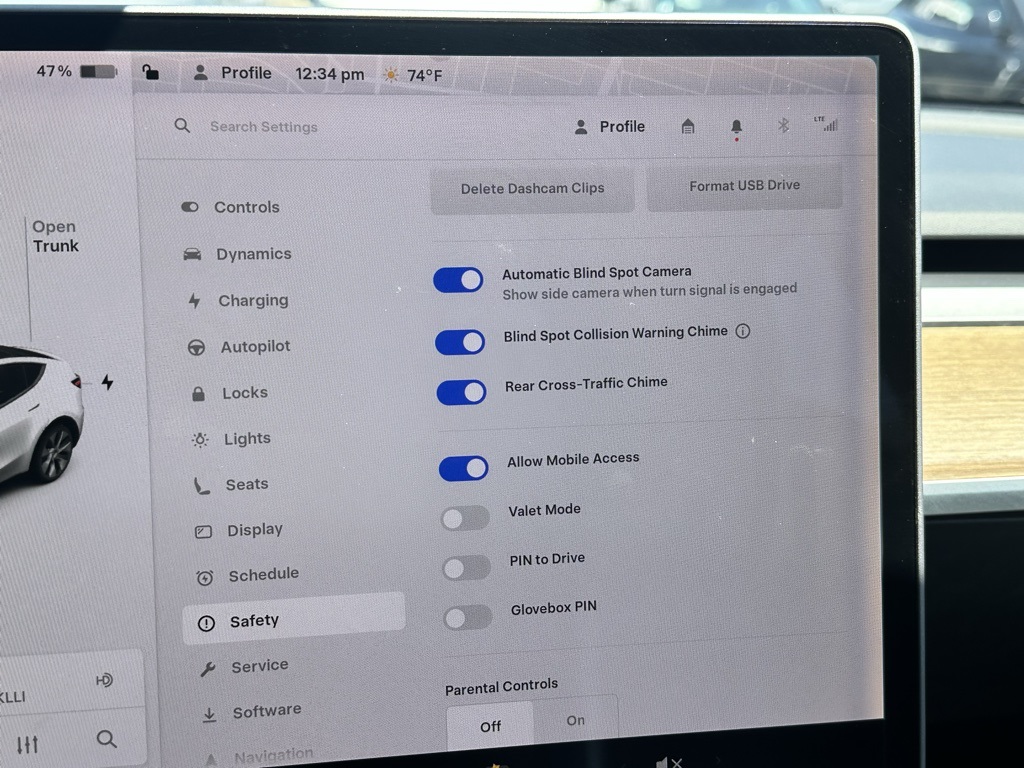Viewport: 1024px width, 768px height.
Task: Open the Dynamics settings menu
Action: pos(237,254)
